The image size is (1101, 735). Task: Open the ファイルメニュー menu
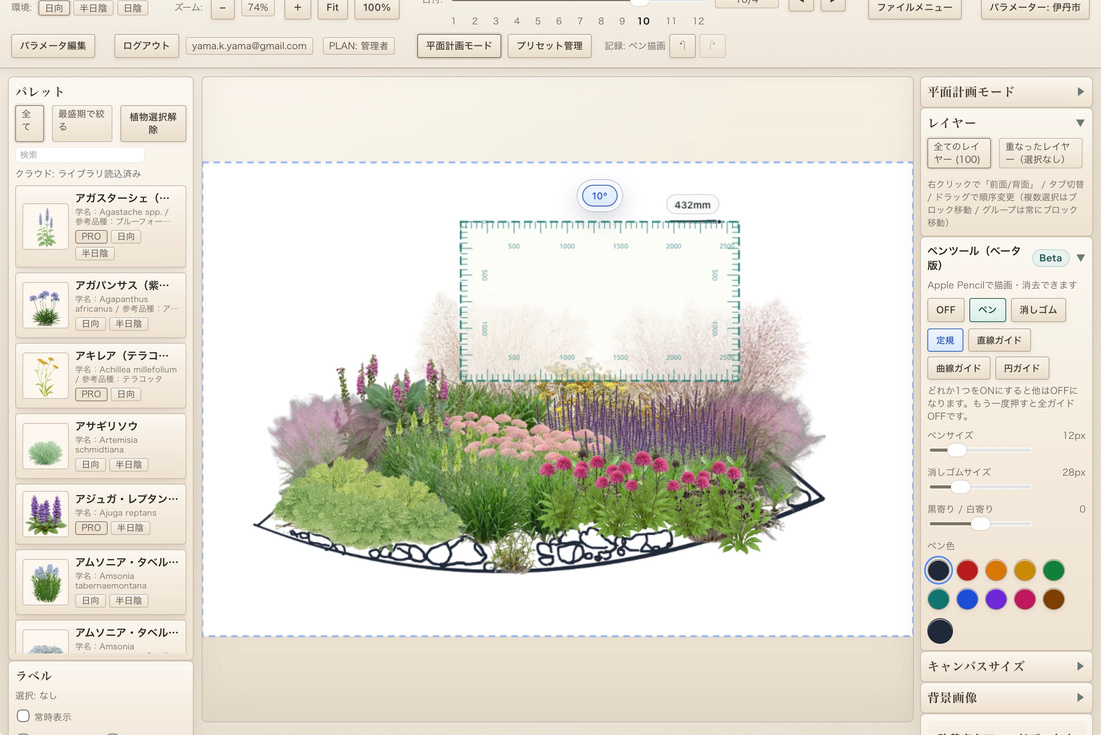pos(914,8)
